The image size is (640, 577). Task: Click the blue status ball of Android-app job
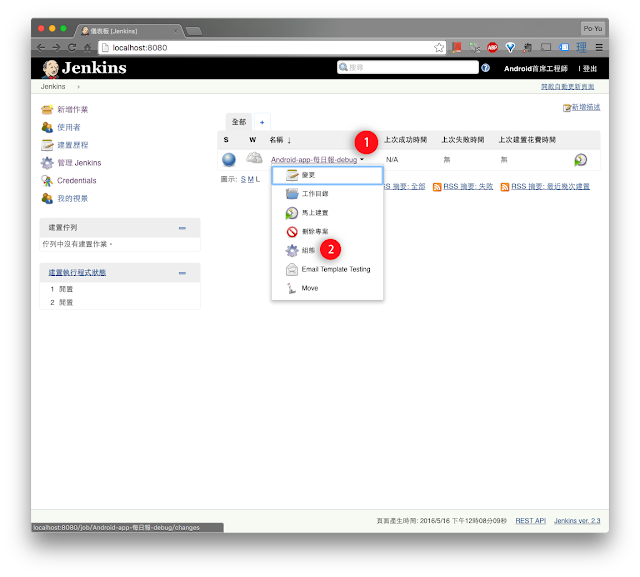[x=229, y=160]
